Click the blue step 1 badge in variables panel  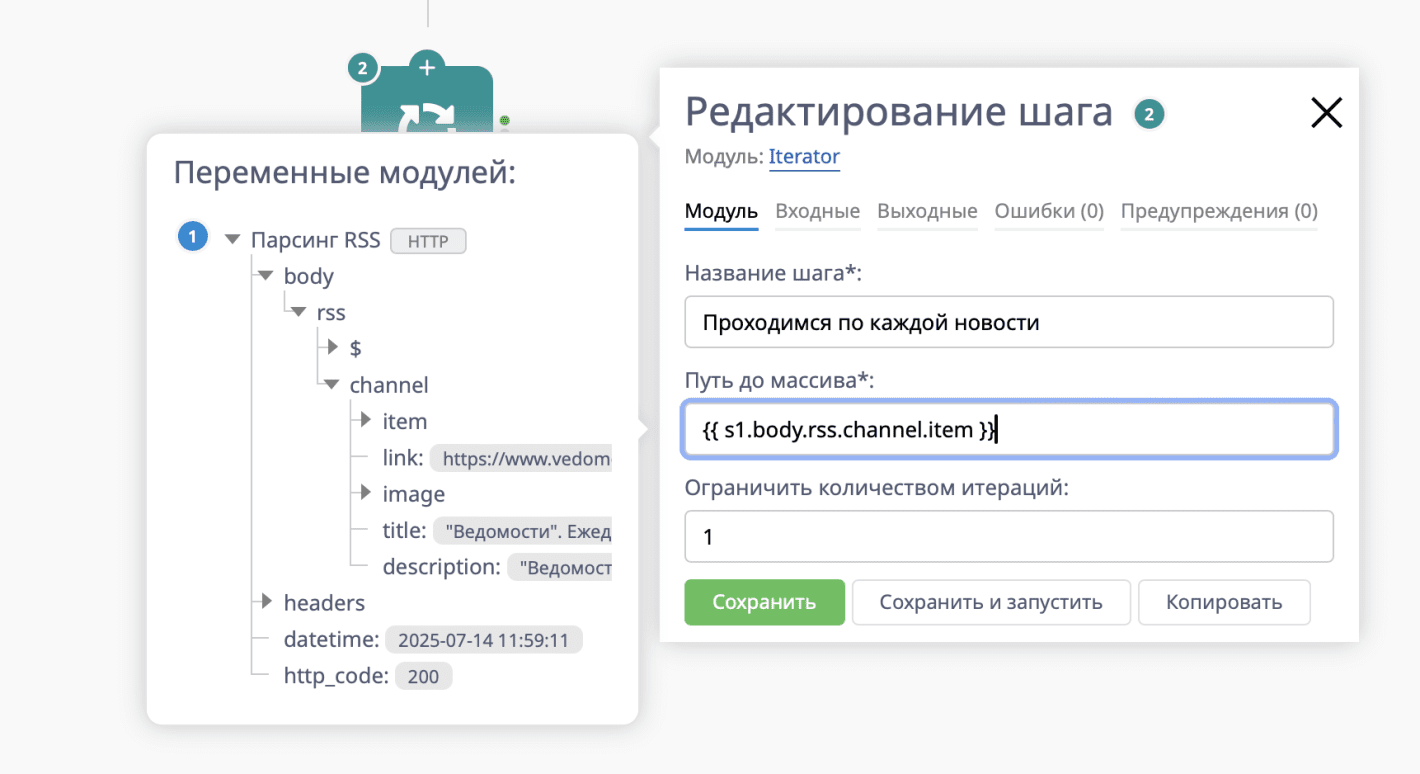tap(192, 236)
